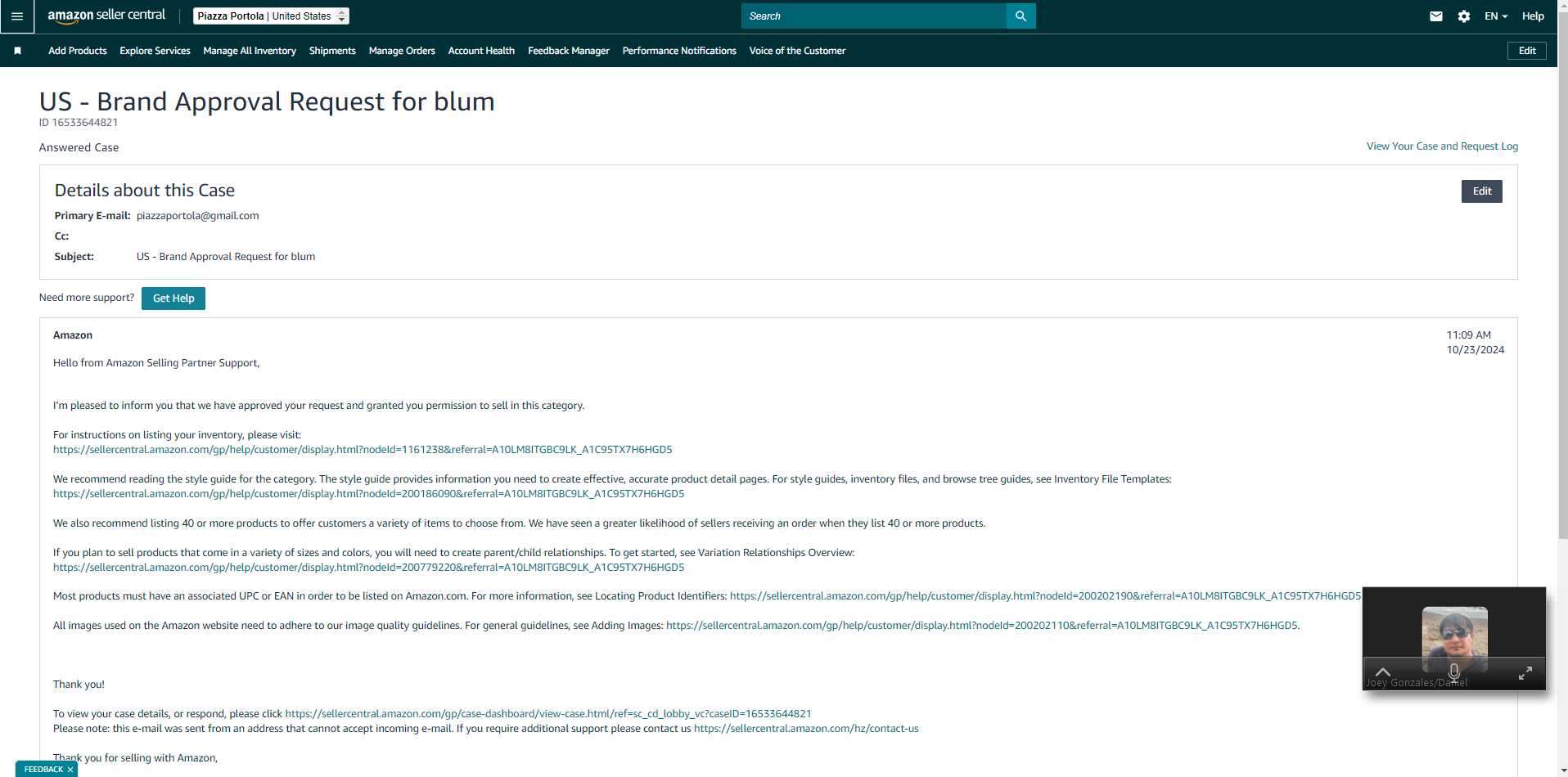Image resolution: width=1568 pixels, height=777 pixels.
Task: Click the bookmark icon in navigation bar
Action: 17,51
